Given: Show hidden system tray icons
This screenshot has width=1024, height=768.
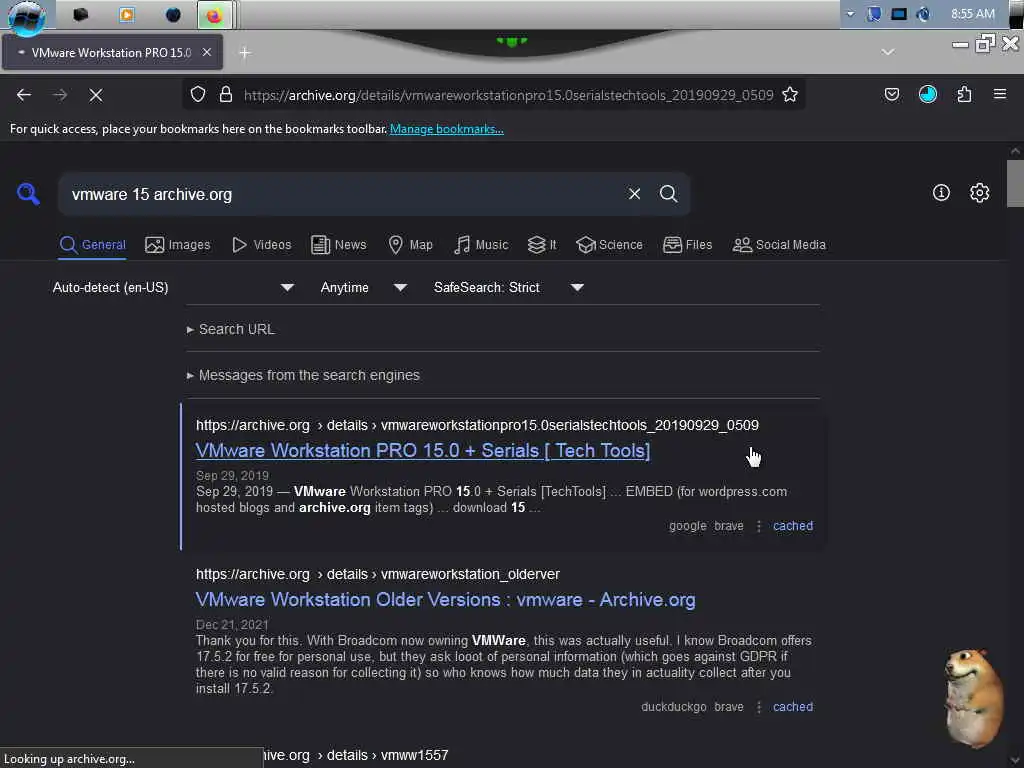Looking at the screenshot, I should pos(850,14).
